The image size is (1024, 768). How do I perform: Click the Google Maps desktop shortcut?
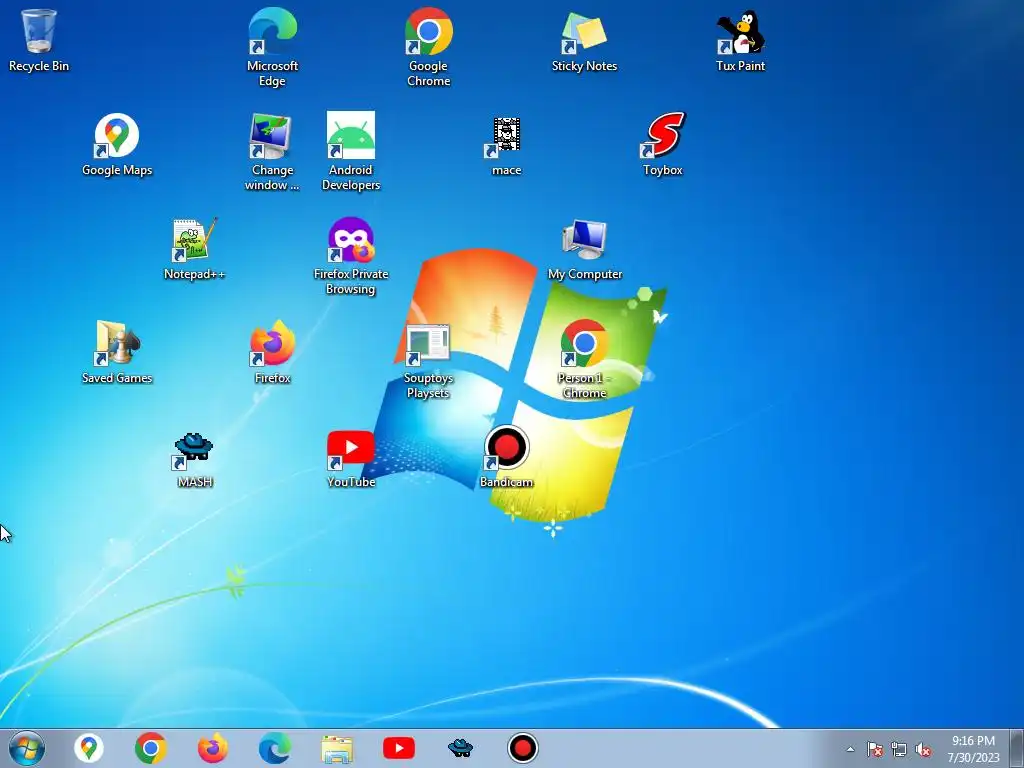click(117, 144)
